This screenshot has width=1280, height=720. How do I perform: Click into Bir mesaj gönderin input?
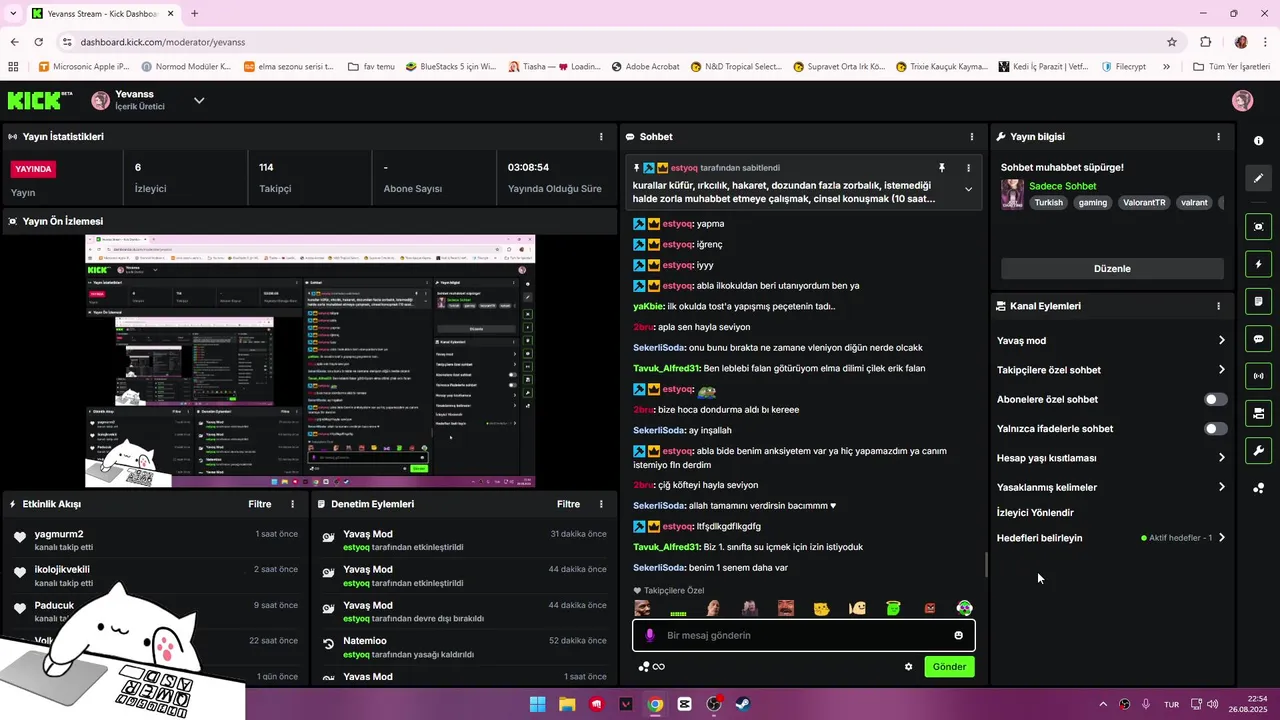point(803,635)
